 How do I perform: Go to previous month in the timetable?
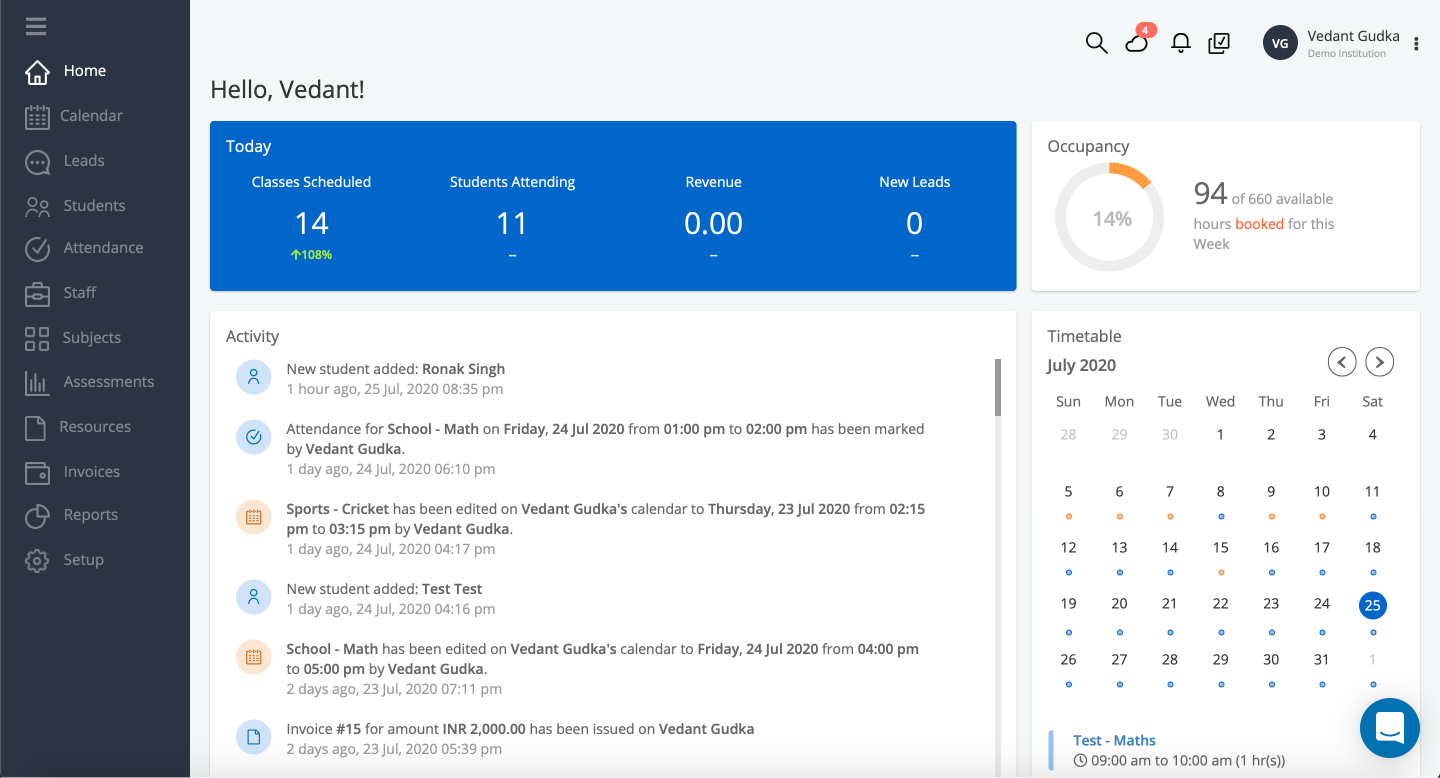[1341, 362]
